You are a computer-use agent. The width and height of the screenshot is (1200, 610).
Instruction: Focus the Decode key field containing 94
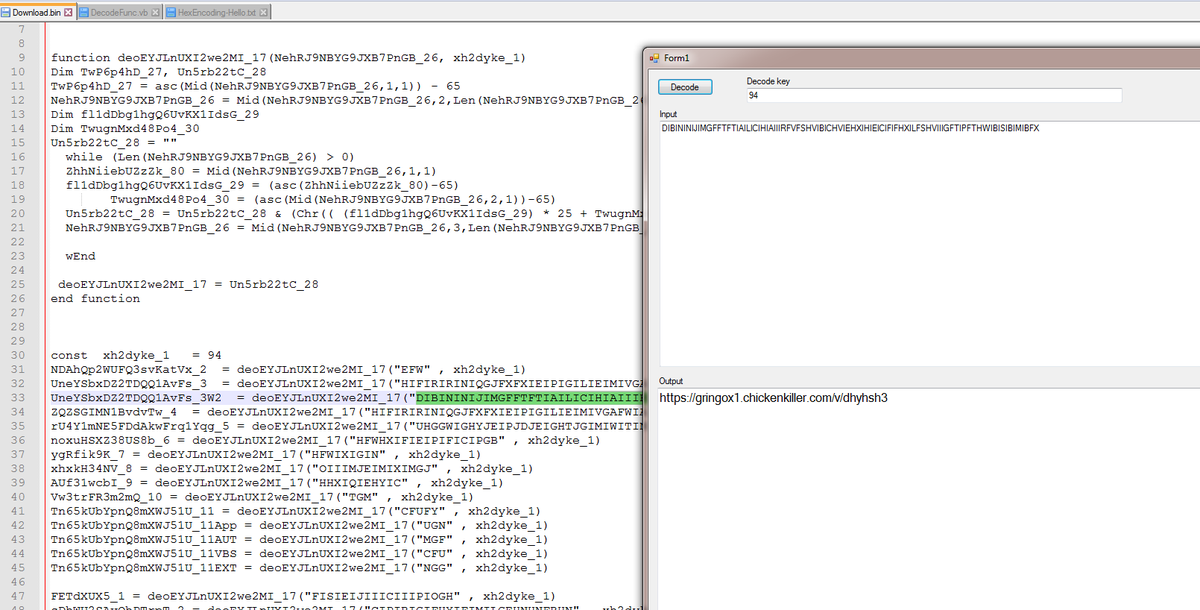[x=934, y=95]
